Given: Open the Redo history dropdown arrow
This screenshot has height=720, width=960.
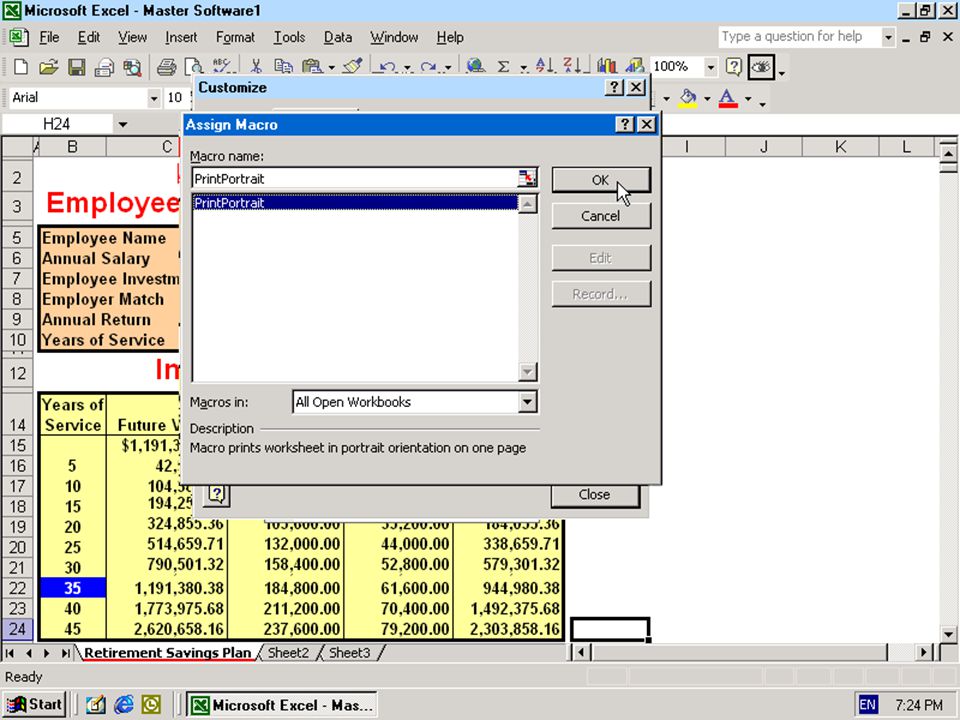Looking at the screenshot, I should [x=448, y=67].
